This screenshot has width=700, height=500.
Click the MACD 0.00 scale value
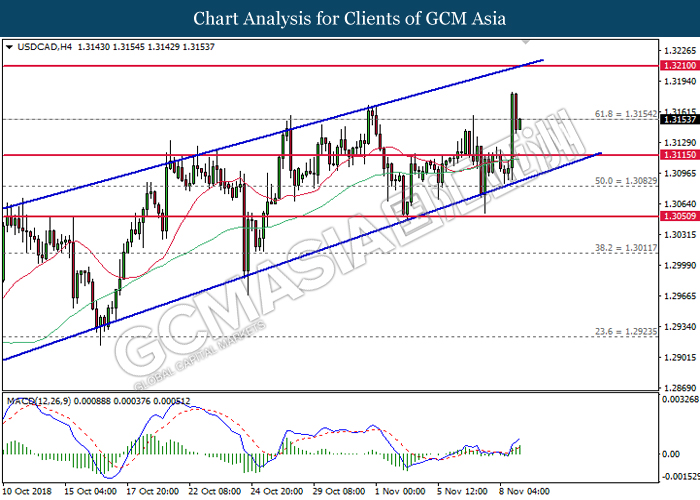click(x=671, y=454)
